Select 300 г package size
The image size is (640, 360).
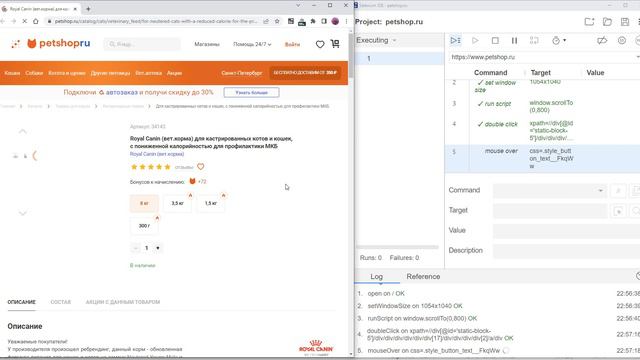144,226
